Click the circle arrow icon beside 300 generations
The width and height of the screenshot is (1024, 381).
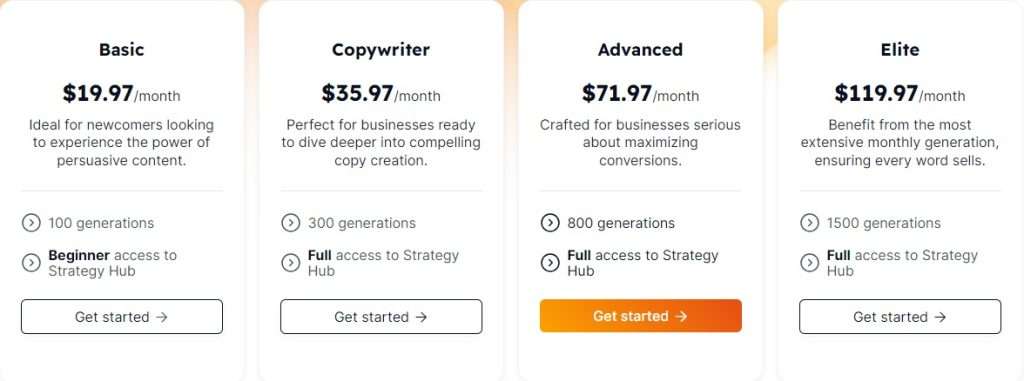pyautogui.click(x=291, y=223)
